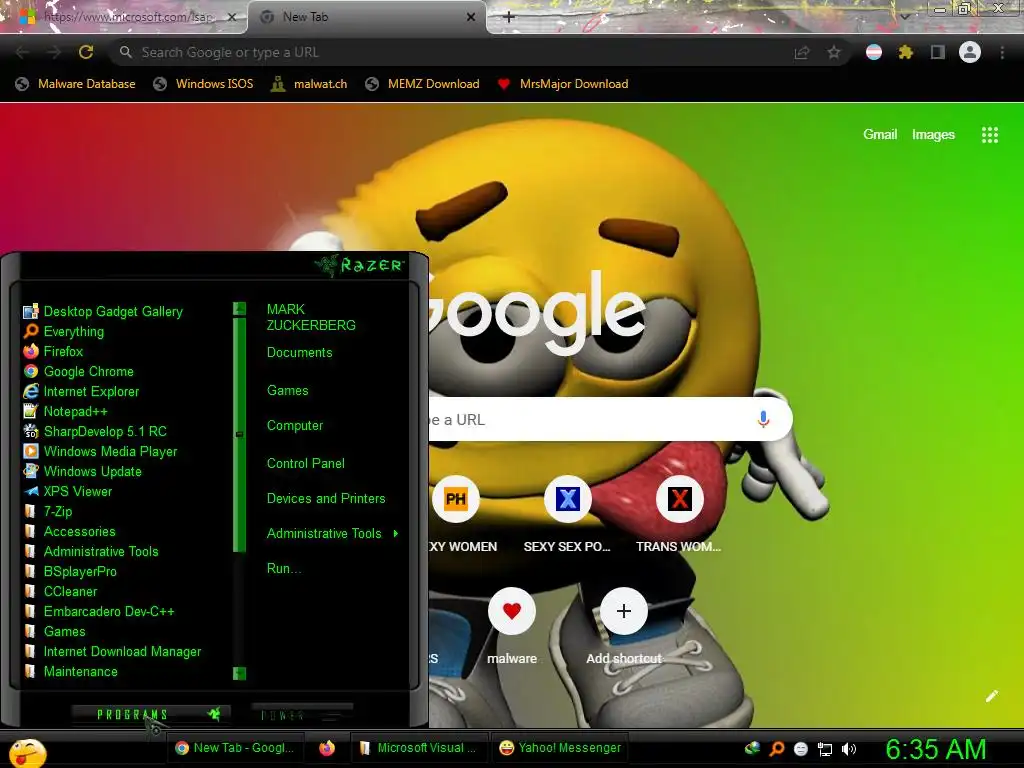Expand the CCleaner folder

click(x=60, y=592)
